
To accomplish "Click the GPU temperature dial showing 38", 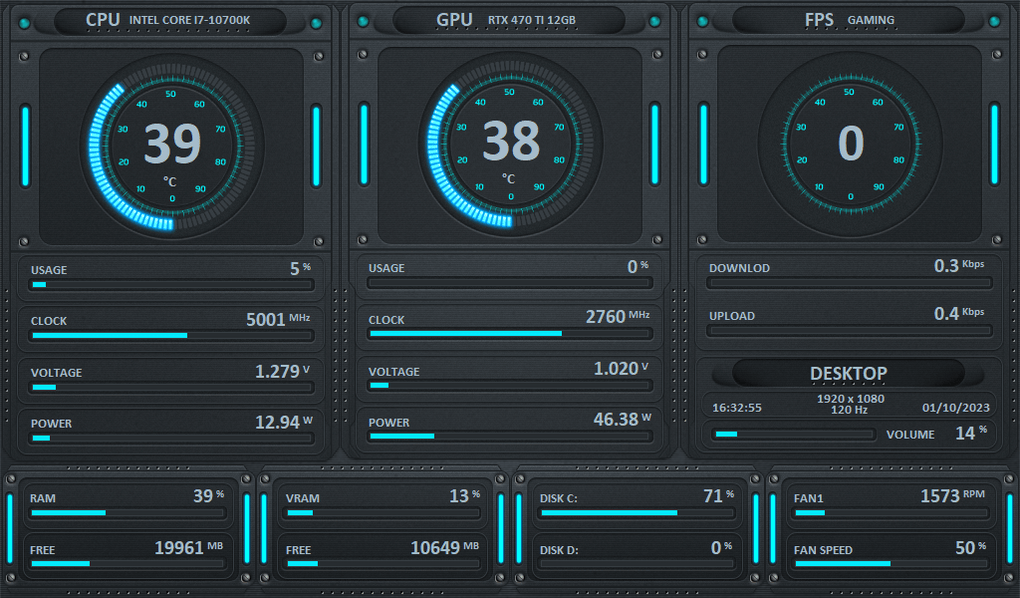I will pos(510,143).
